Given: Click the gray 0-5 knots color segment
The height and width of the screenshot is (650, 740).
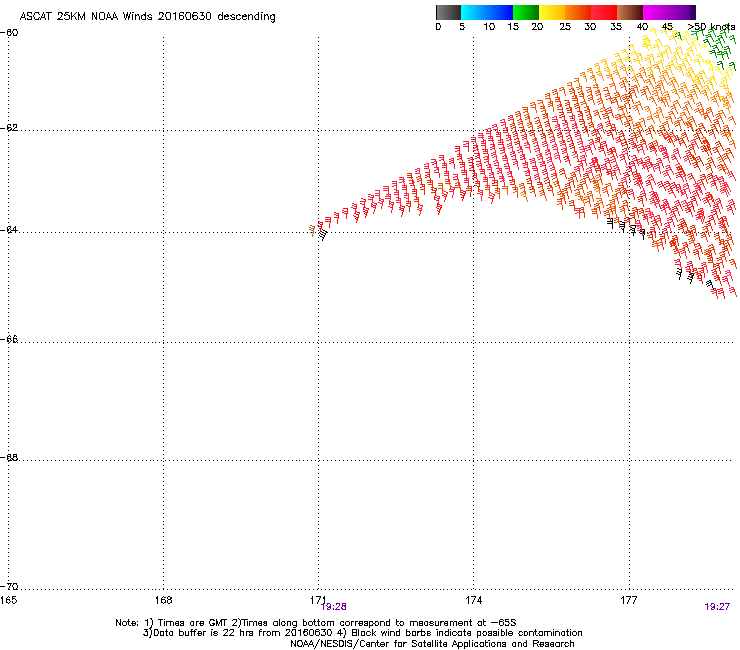Looking at the screenshot, I should point(448,12).
